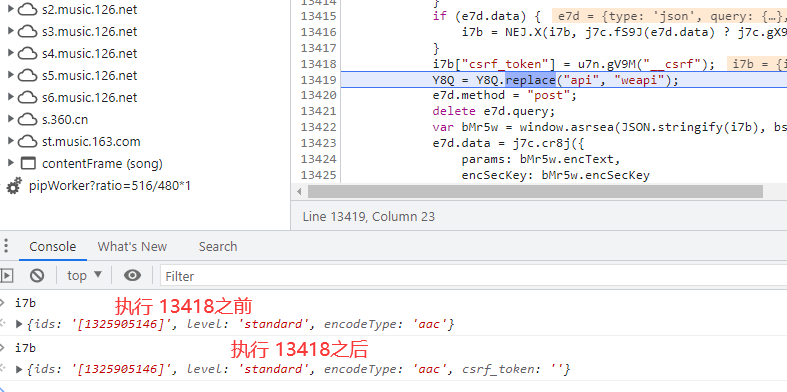Click the horizontal scrollbar thumb of code editor
Viewport: 787px width, 392px height.
535,192
